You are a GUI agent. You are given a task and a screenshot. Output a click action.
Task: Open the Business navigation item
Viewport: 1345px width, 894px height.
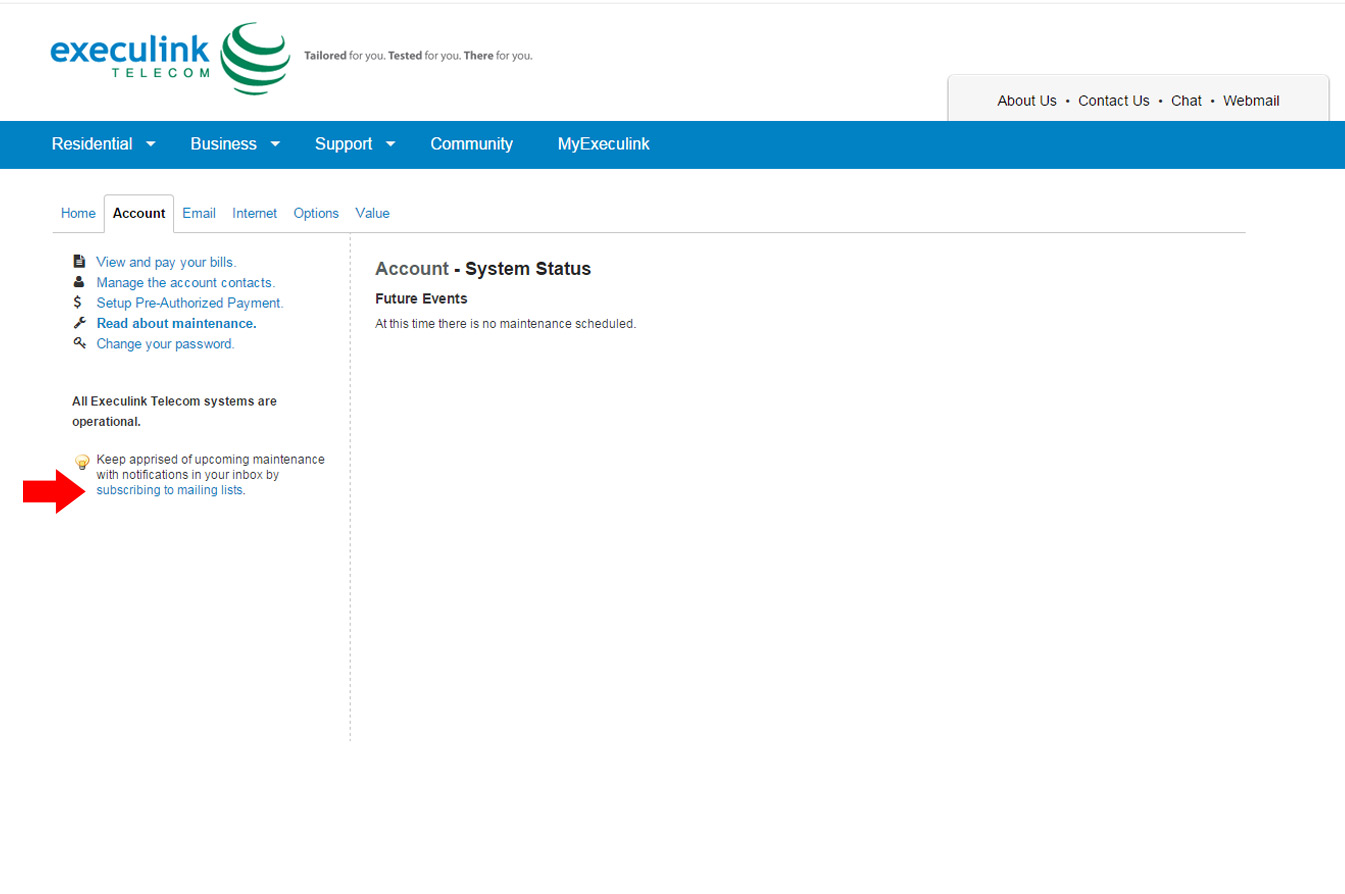pyautogui.click(x=223, y=144)
